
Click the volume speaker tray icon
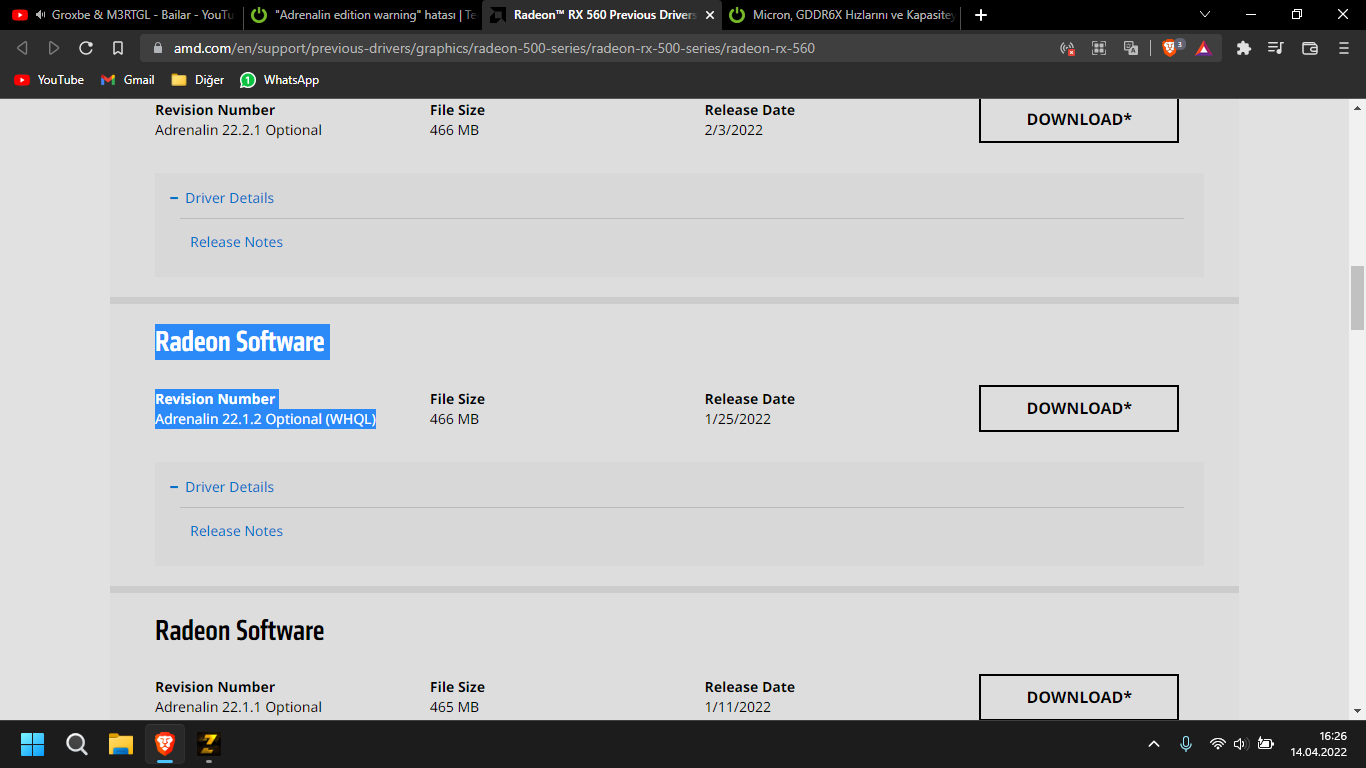point(1240,744)
